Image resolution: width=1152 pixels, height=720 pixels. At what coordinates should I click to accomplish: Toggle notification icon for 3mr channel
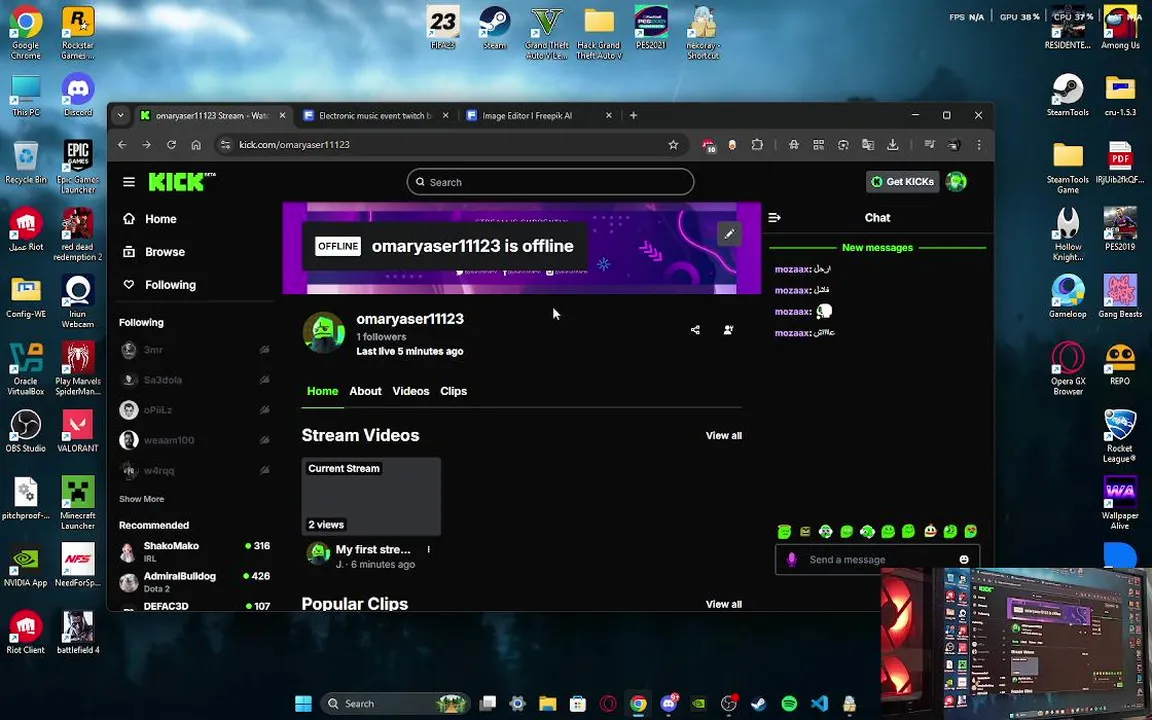click(x=264, y=350)
